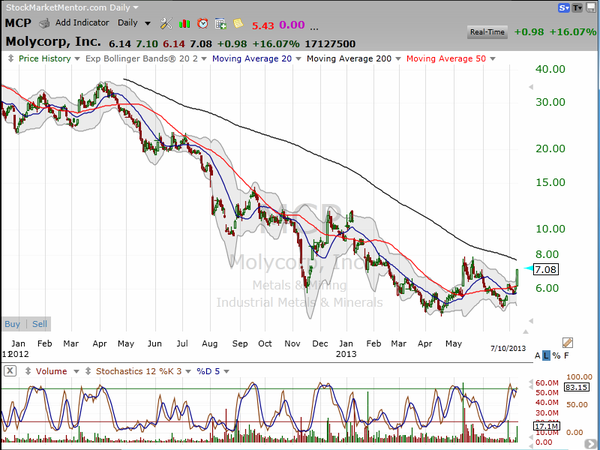
Task: Open StockMarketMentor.com Daily layout dropdown
Action: click(135, 8)
